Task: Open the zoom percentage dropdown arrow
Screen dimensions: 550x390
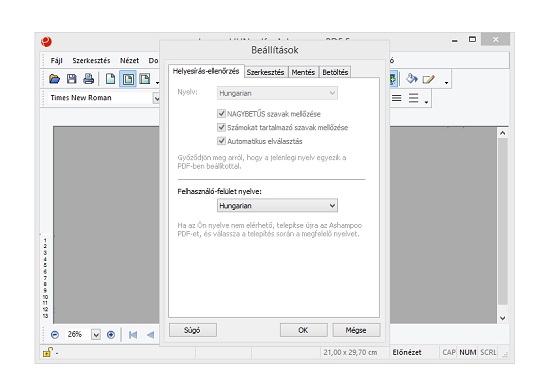Action: coord(96,335)
